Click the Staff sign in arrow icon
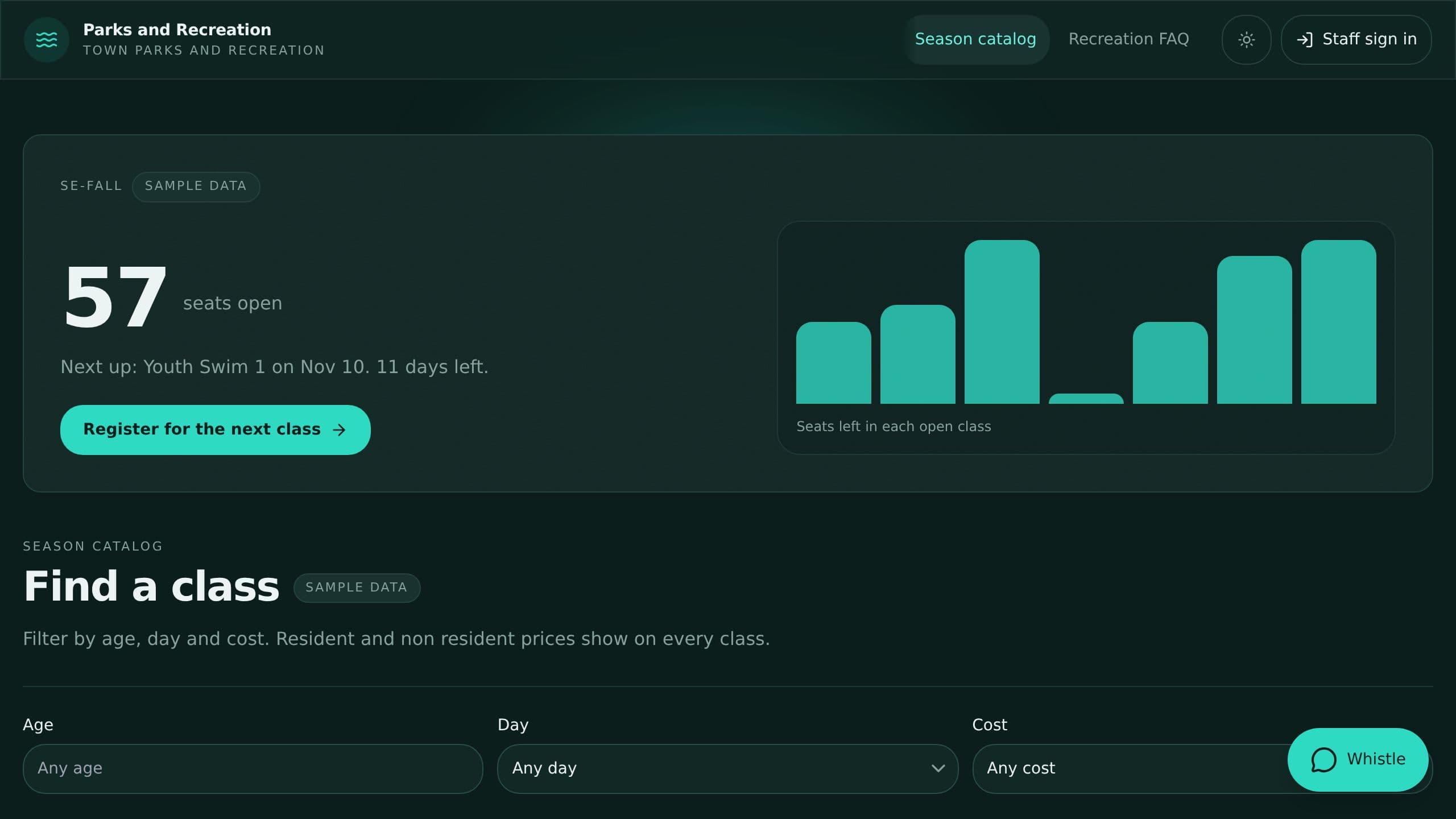This screenshot has height=819, width=1456. click(1305, 40)
